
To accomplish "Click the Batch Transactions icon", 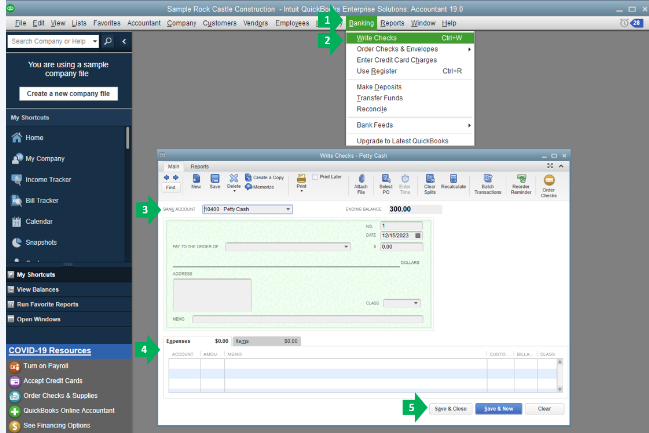I will click(488, 178).
